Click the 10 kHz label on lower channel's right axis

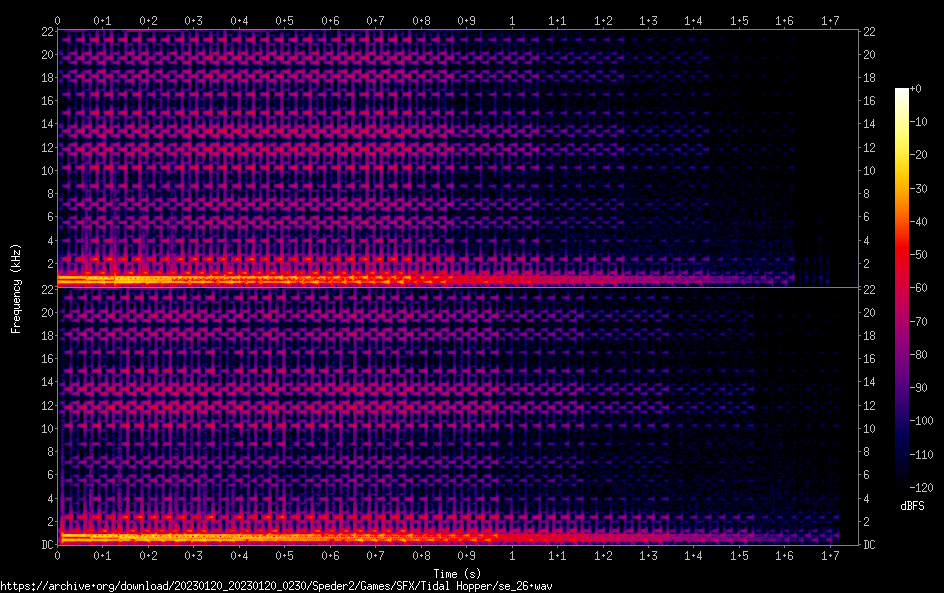tap(871, 428)
